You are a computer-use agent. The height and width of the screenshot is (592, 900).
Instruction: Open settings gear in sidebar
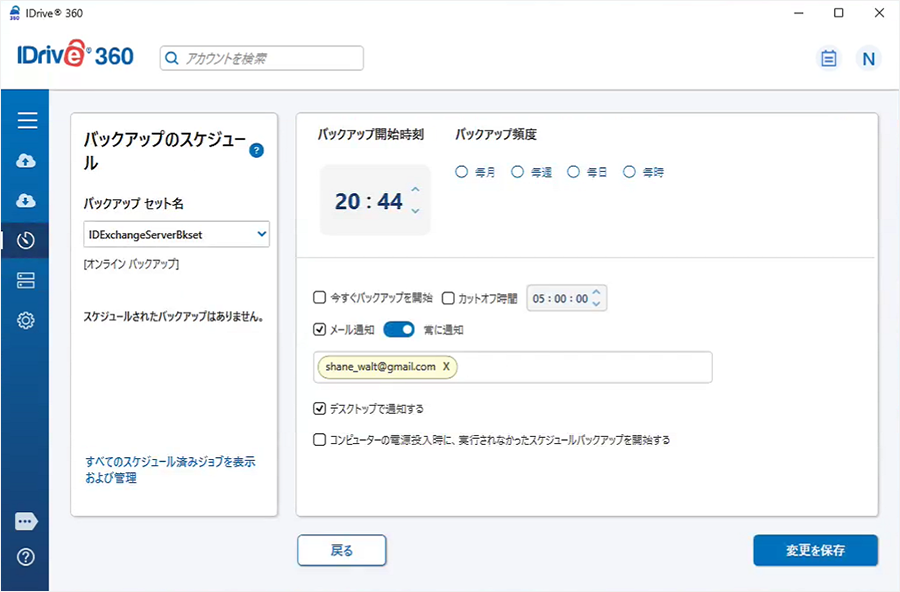pyautogui.click(x=27, y=321)
